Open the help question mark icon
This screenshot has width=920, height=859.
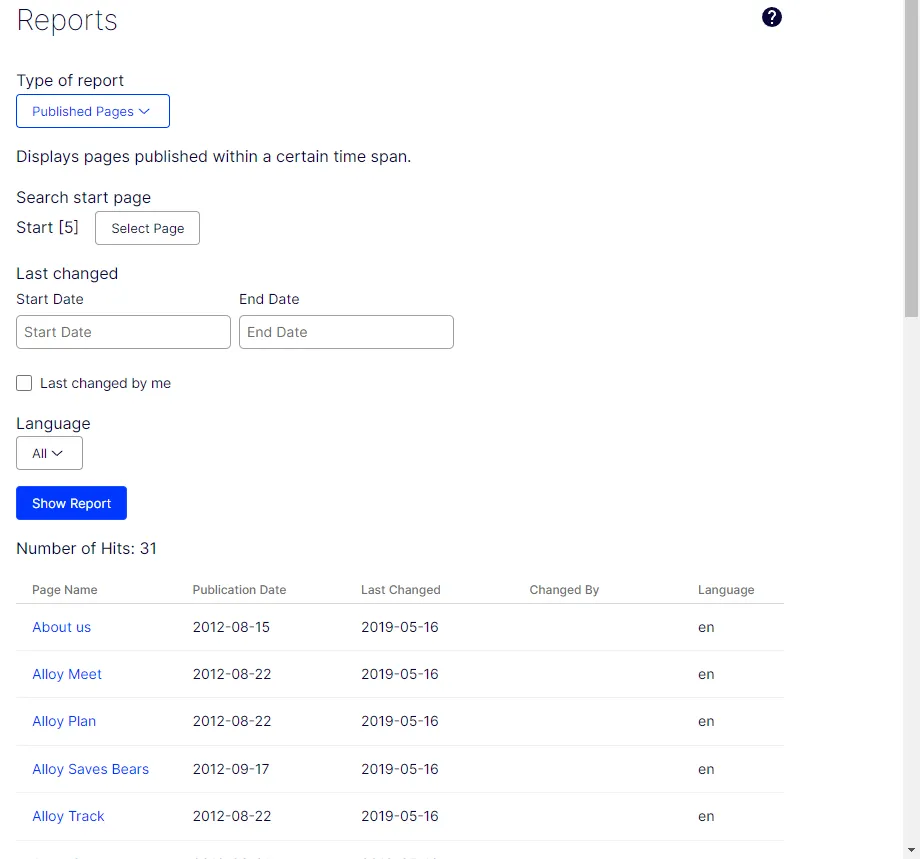pos(772,17)
